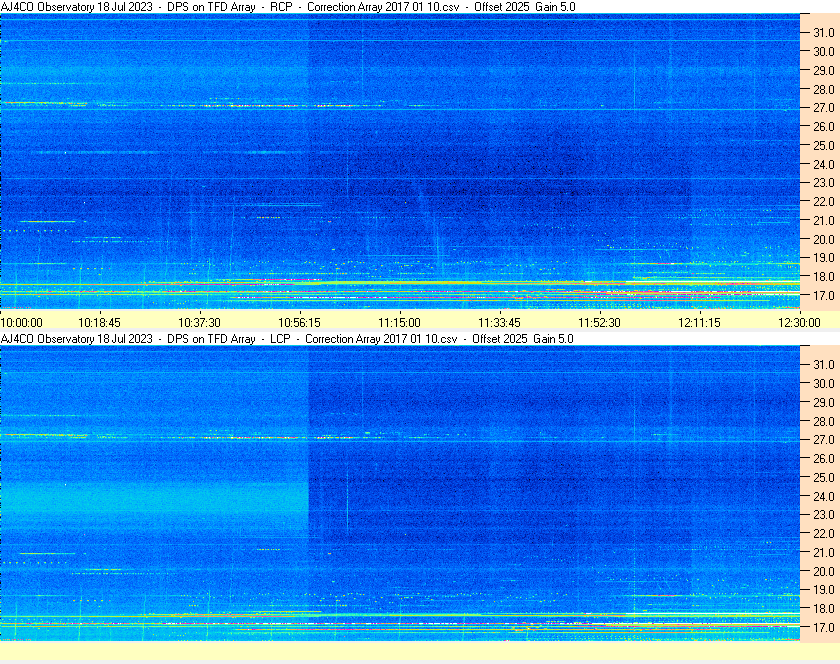Click the 22.0 frequency label on RCP plot
The height and width of the screenshot is (664, 840).
coord(824,202)
